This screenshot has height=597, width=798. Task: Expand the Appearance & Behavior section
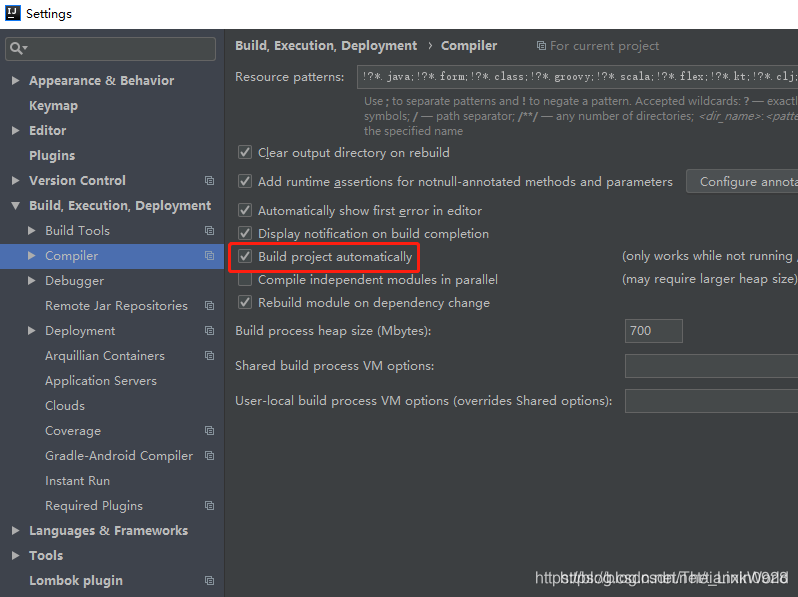pos(15,80)
